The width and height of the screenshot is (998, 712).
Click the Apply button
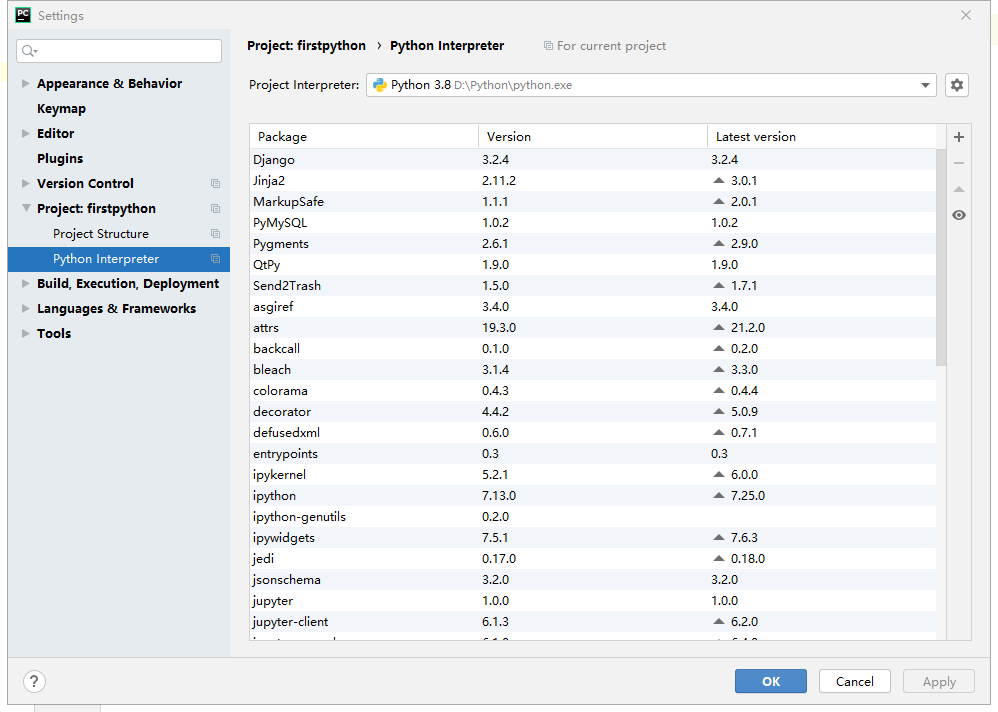tap(939, 681)
